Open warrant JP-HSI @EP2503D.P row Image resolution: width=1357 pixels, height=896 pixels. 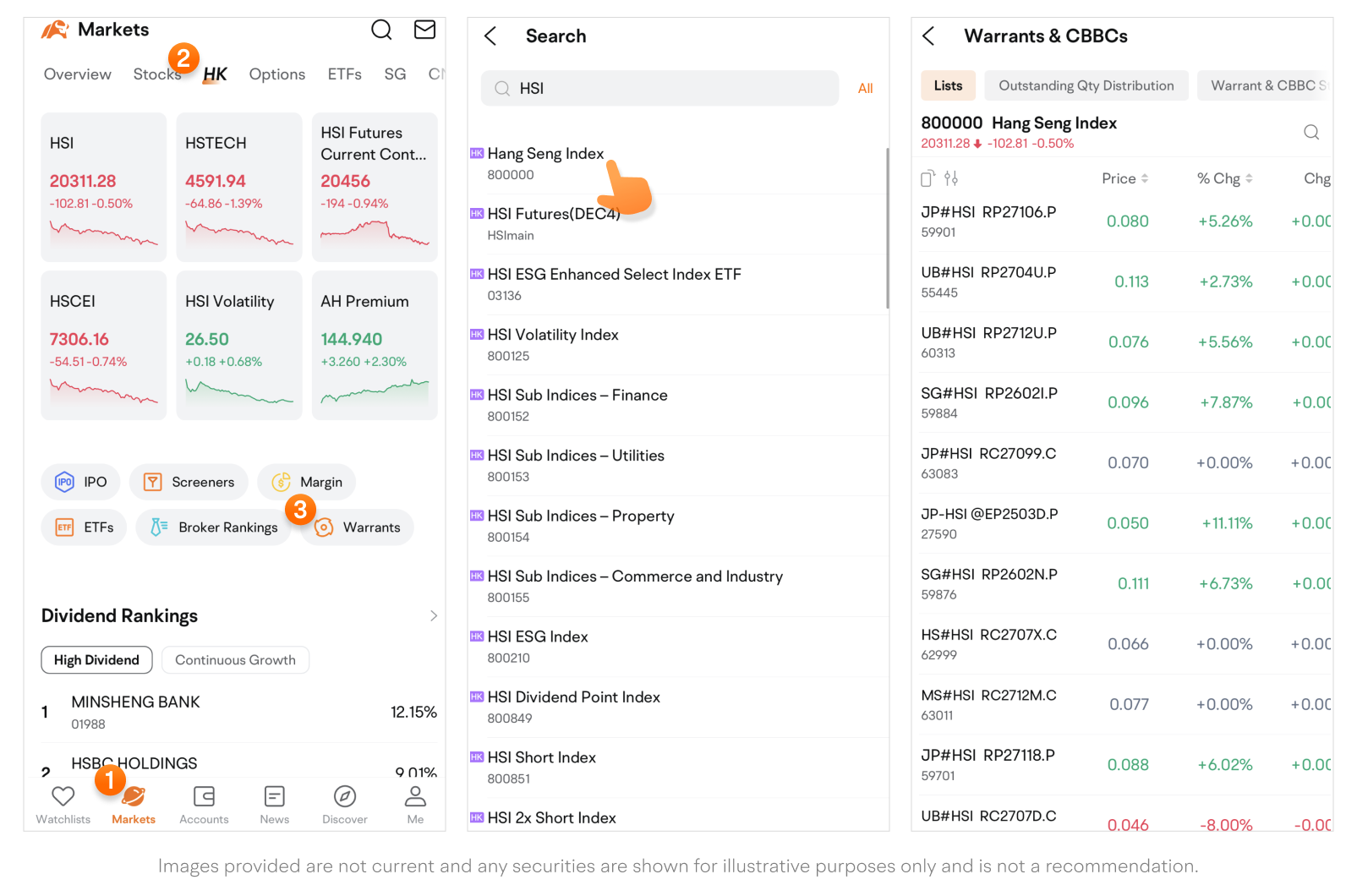tap(1125, 523)
